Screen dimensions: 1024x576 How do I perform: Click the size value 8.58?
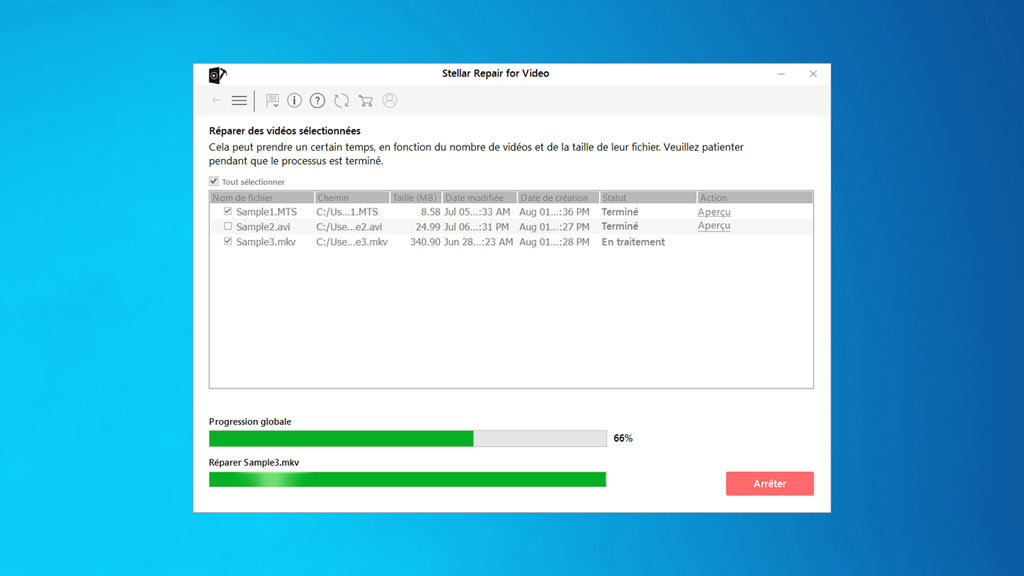pyautogui.click(x=430, y=212)
